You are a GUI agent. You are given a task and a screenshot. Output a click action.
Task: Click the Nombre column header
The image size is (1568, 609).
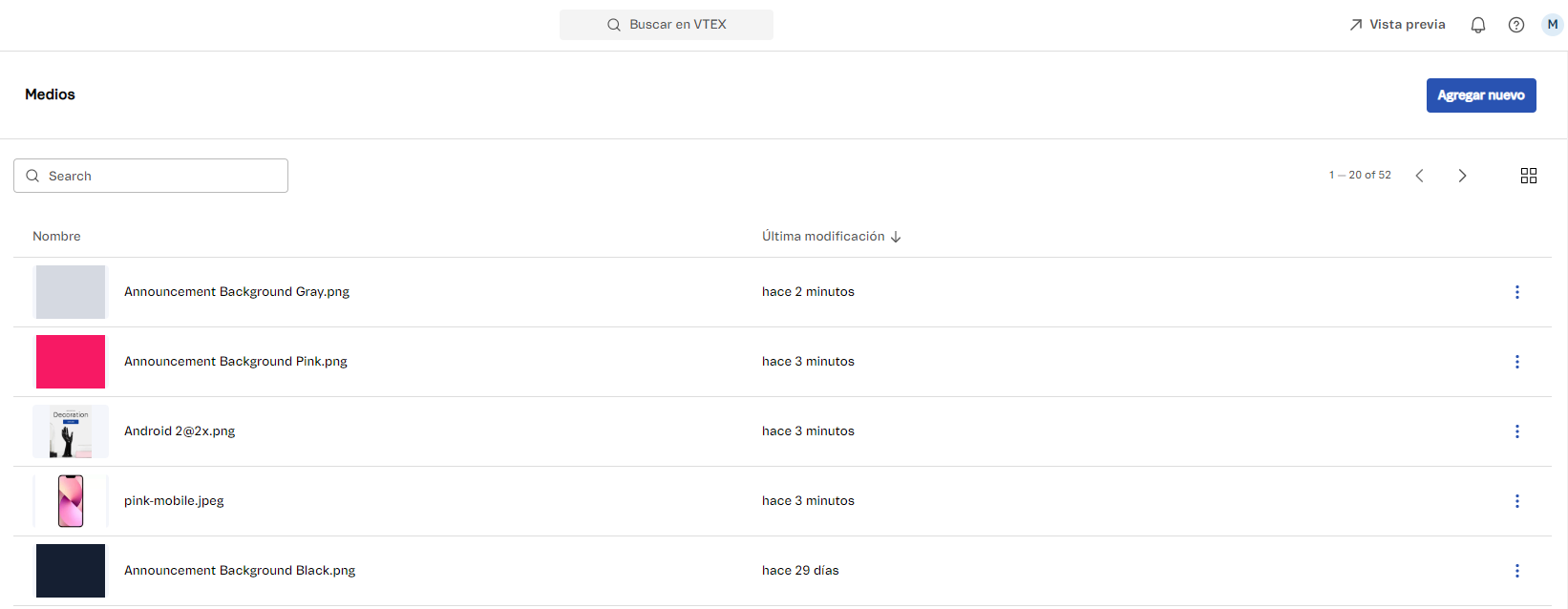click(x=56, y=237)
